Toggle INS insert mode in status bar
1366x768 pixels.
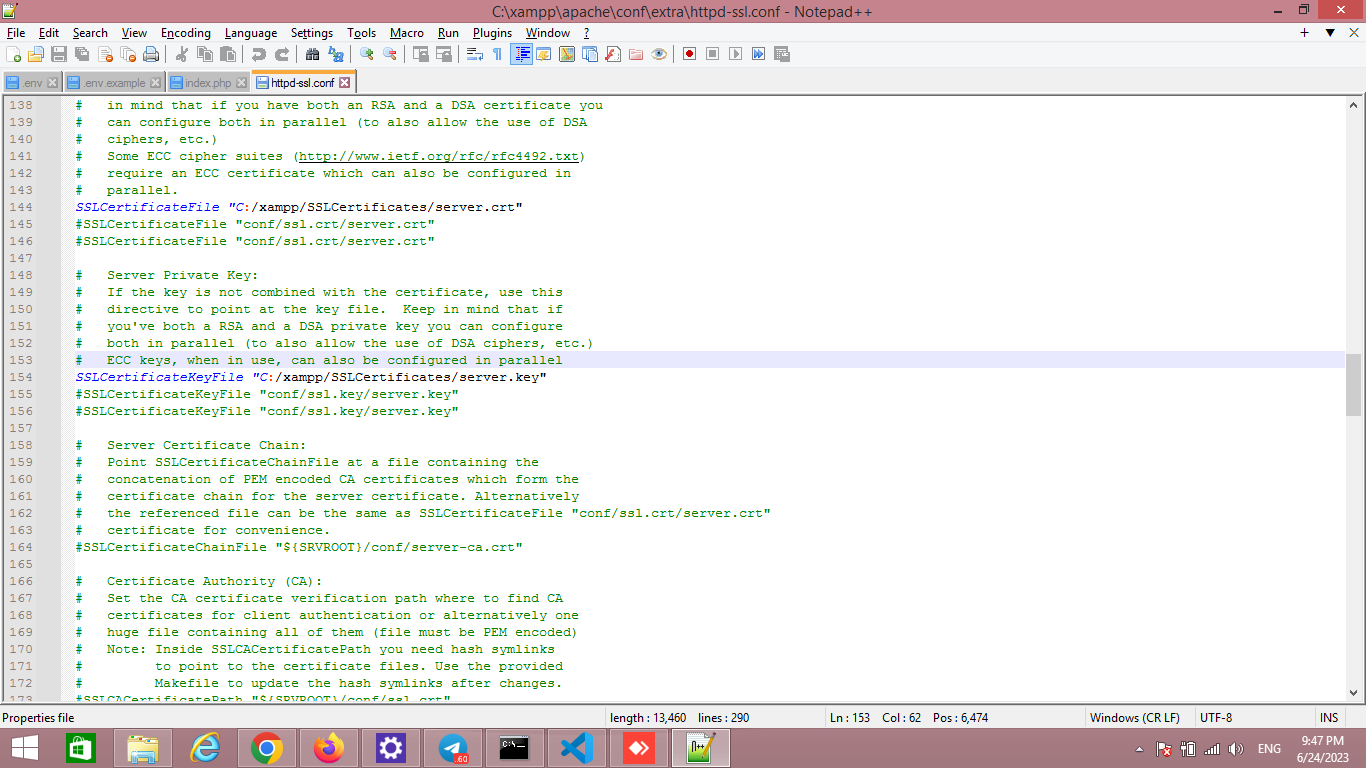point(1329,718)
